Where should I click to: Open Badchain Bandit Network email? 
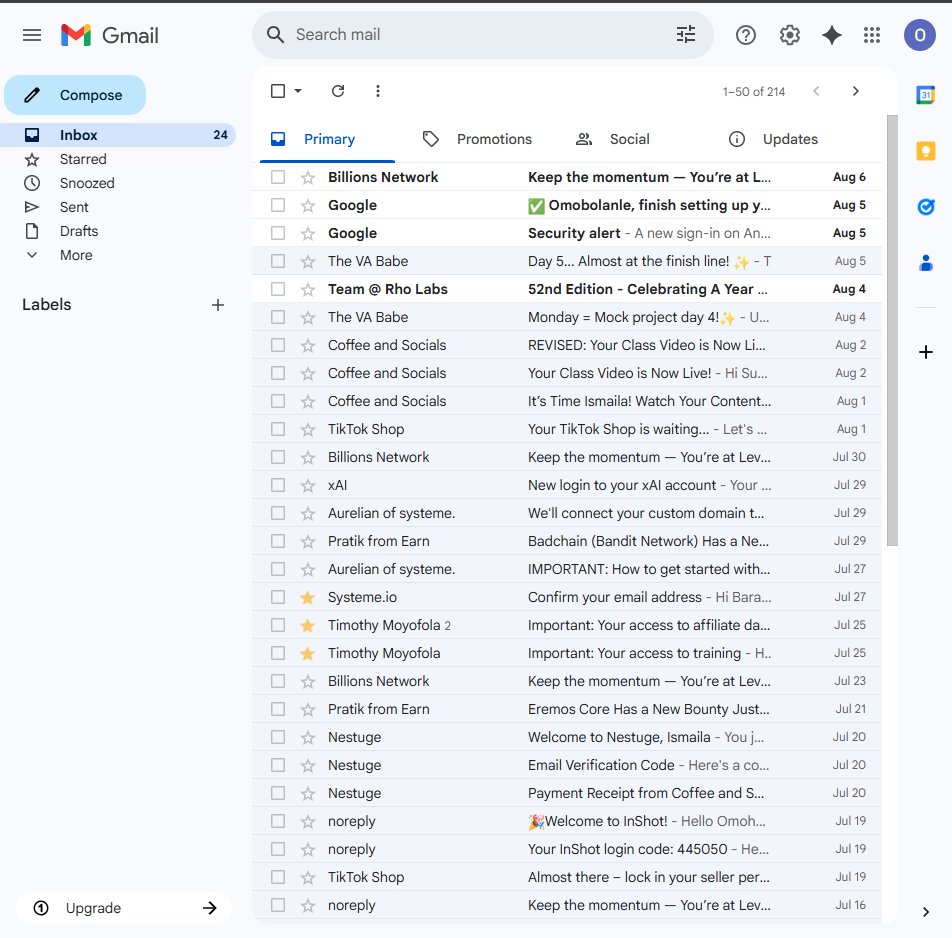pyautogui.click(x=568, y=542)
